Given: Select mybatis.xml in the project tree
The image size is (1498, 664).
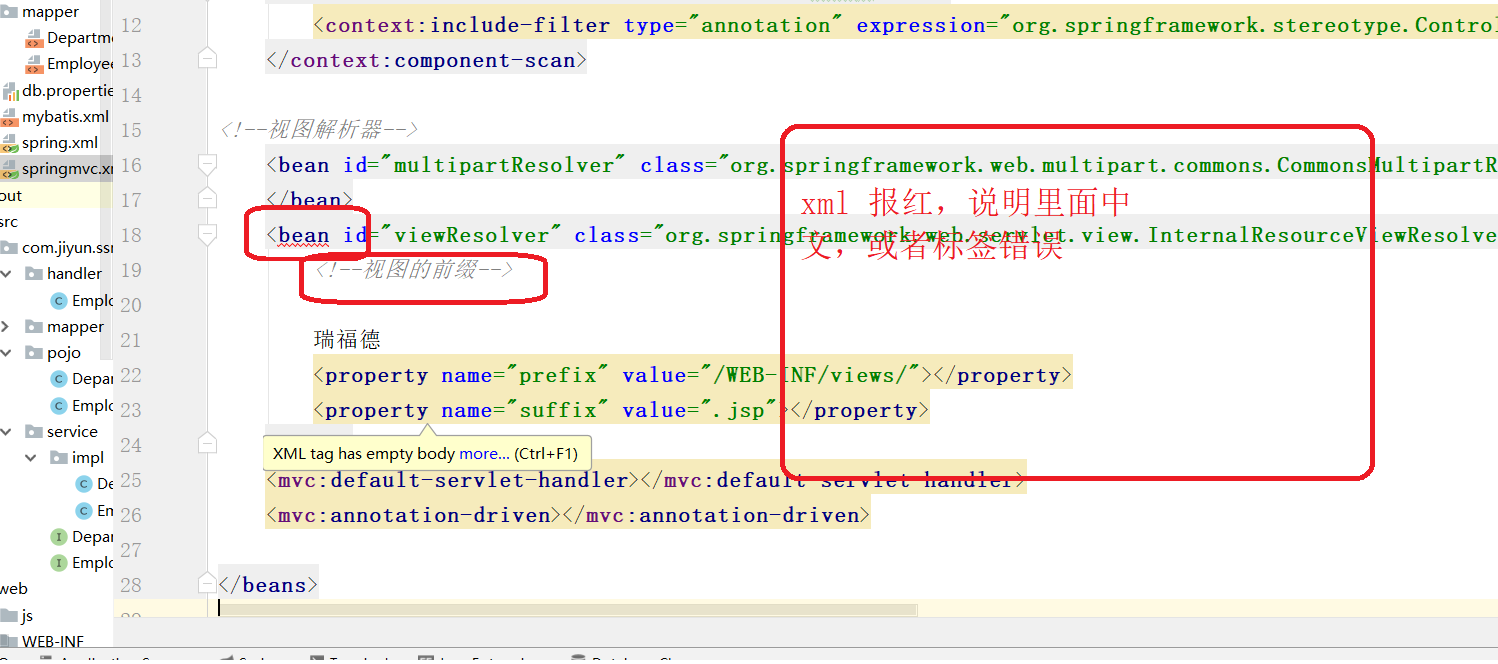Looking at the screenshot, I should (x=65, y=117).
